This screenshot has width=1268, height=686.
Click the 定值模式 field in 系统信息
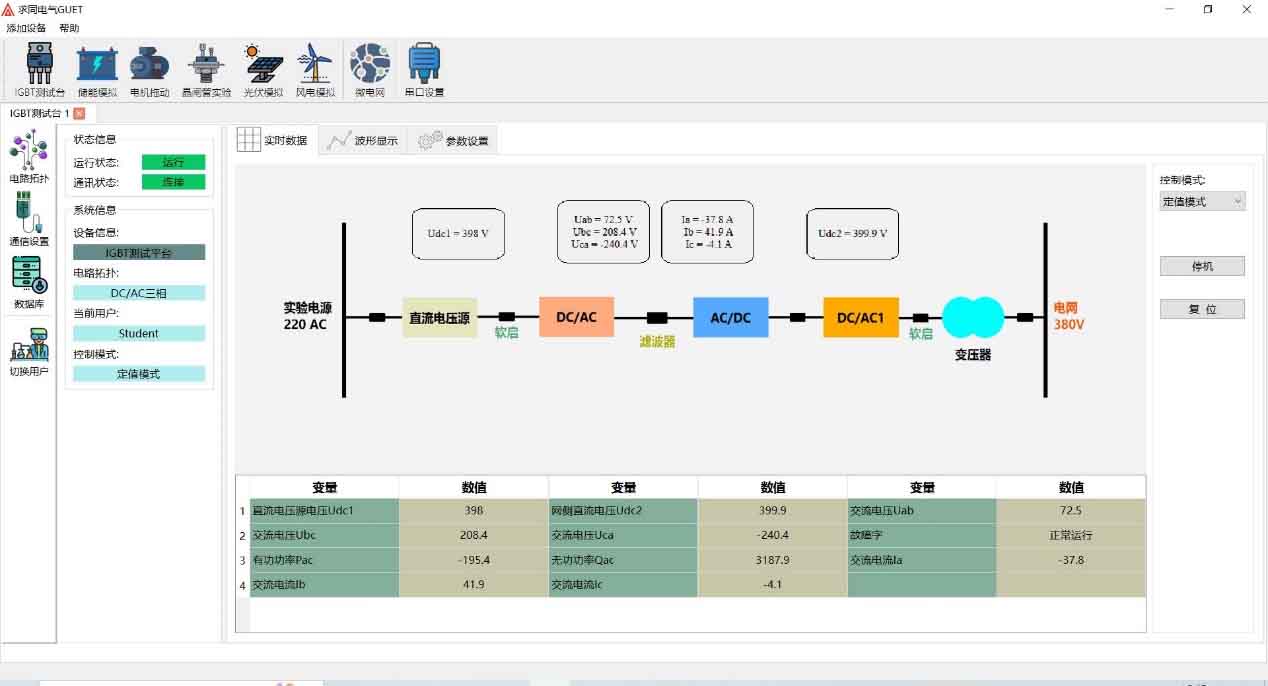(x=139, y=373)
